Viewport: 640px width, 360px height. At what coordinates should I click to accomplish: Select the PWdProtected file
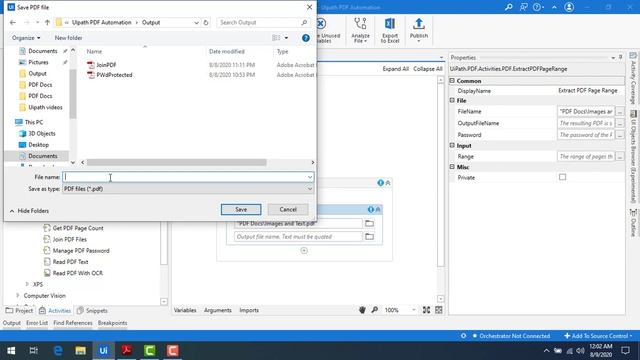[x=114, y=75]
